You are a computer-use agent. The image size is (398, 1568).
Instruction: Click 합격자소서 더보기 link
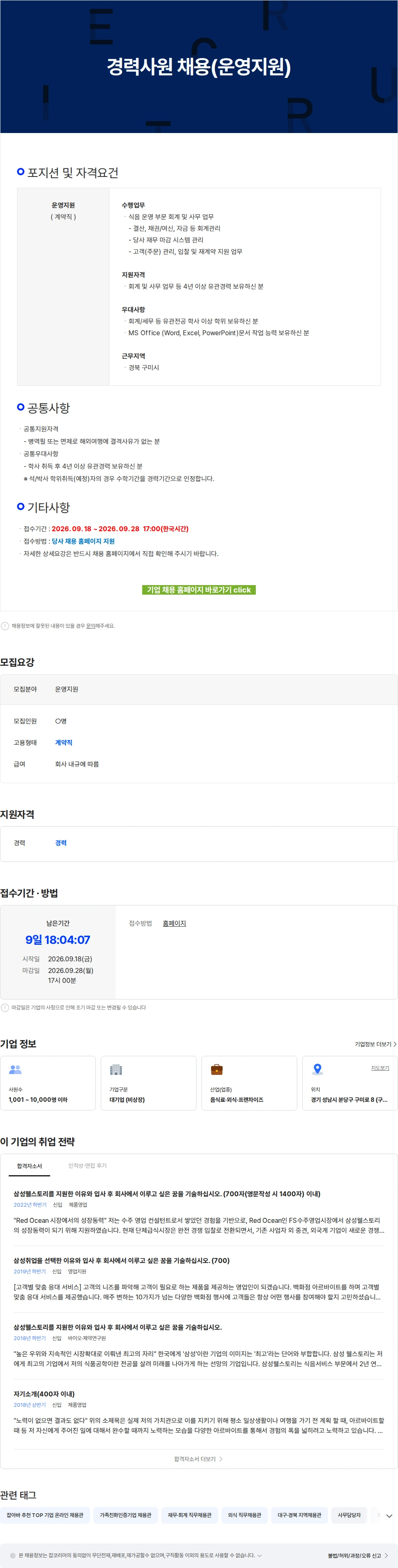click(x=199, y=1459)
